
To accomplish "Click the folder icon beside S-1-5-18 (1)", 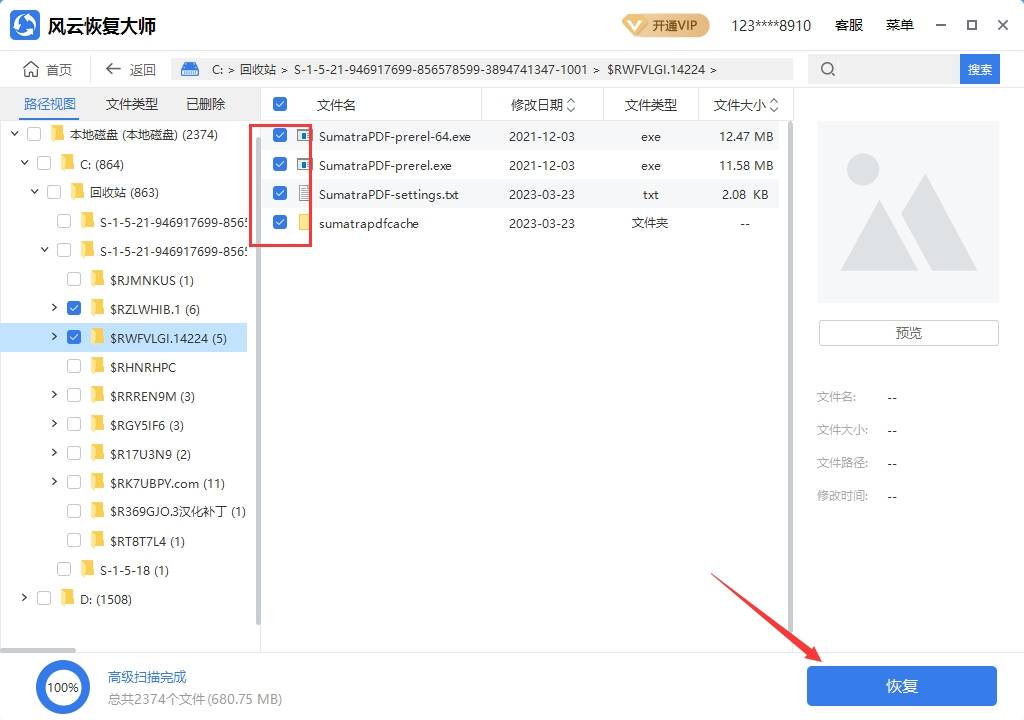I will [87, 569].
